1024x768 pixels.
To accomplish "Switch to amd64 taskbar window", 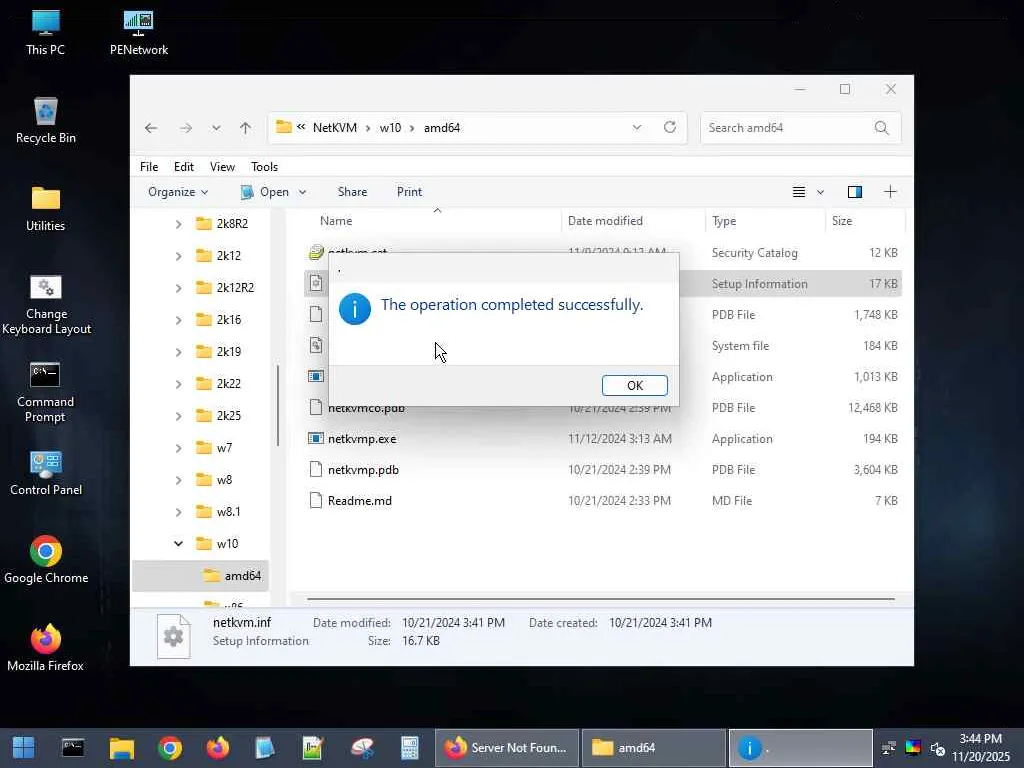I will pos(653,748).
